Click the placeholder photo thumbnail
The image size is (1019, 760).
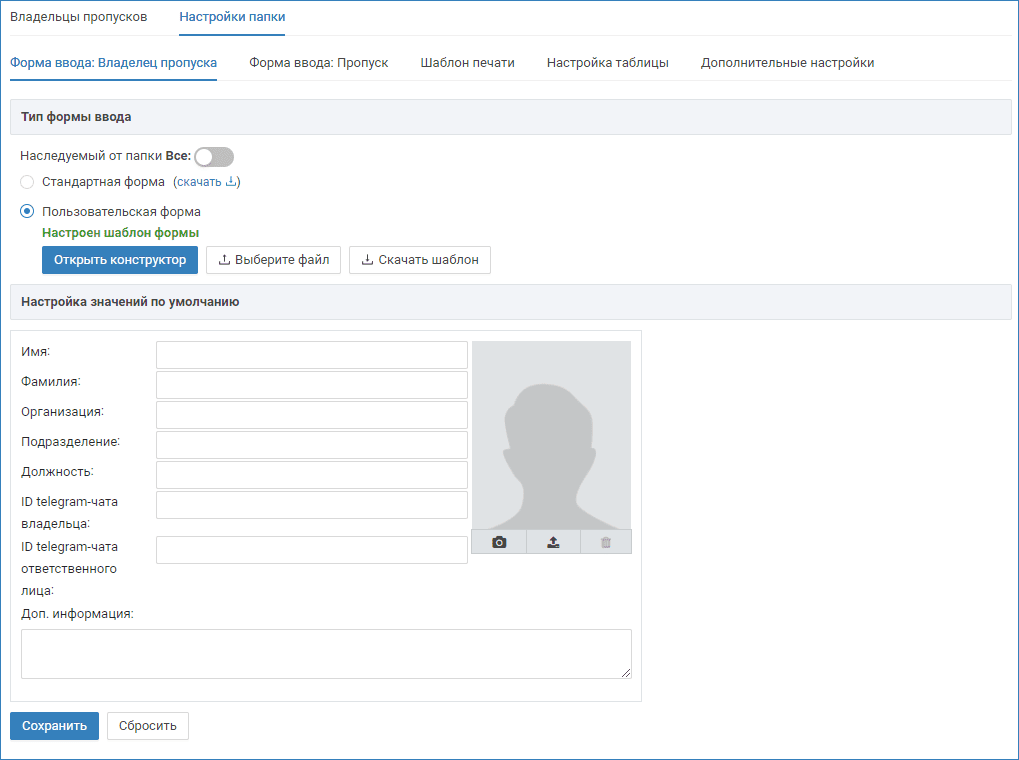551,435
